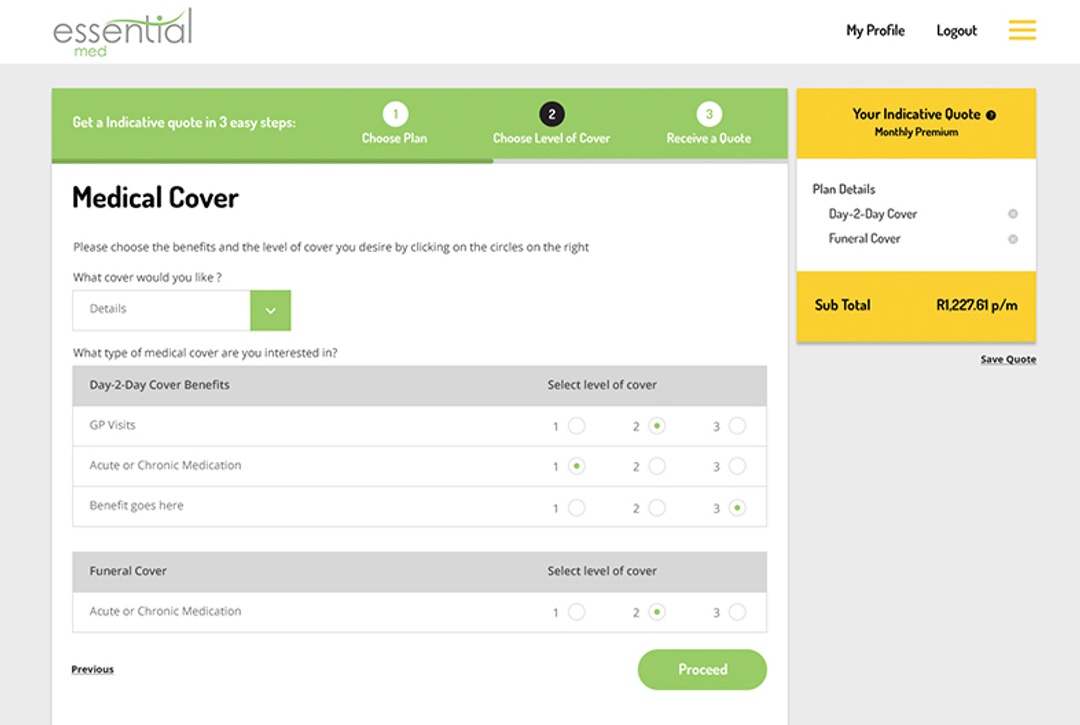1080x725 pixels.
Task: Go back using the Previous link
Action: coord(92,670)
